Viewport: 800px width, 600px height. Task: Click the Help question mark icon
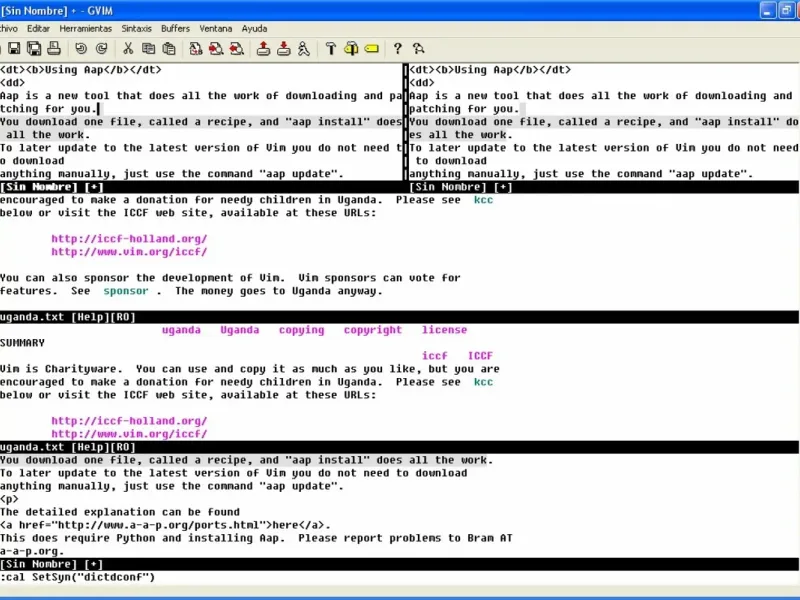point(397,48)
